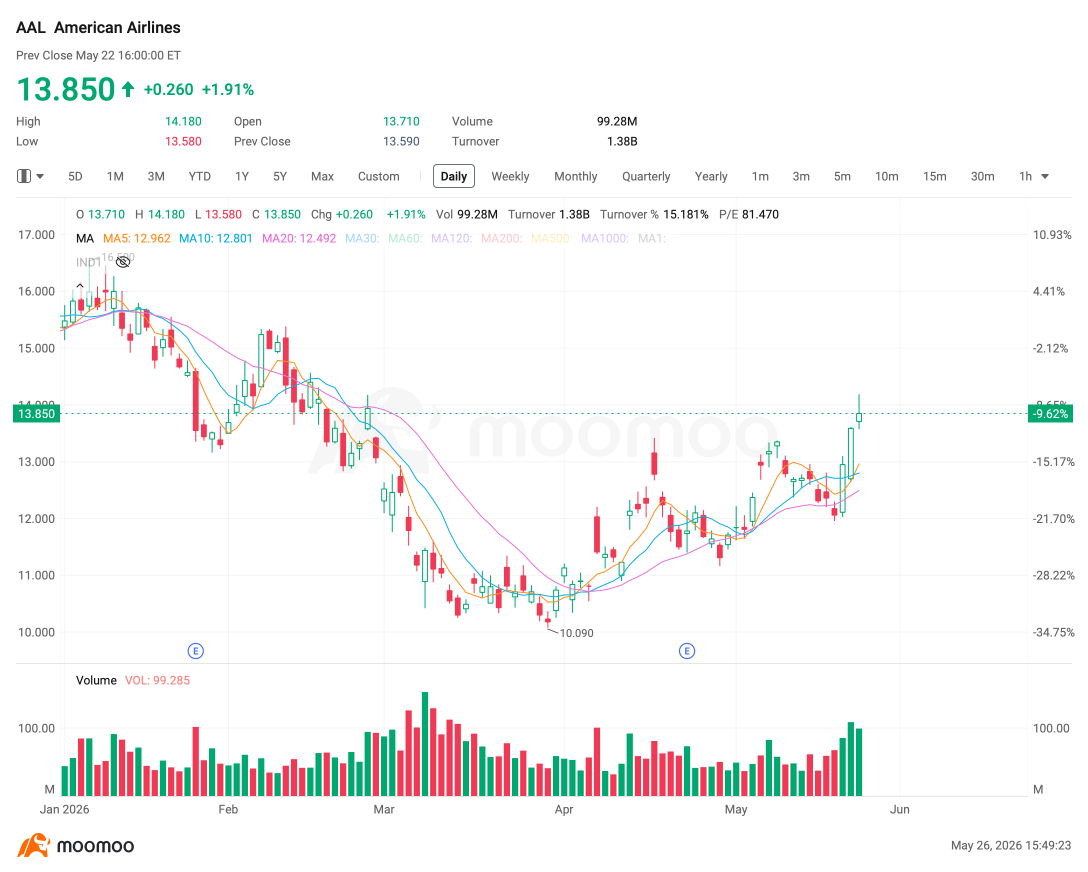Image resolution: width=1088 pixels, height=872 pixels.
Task: Click the MA120 indicator label
Action: [452, 238]
